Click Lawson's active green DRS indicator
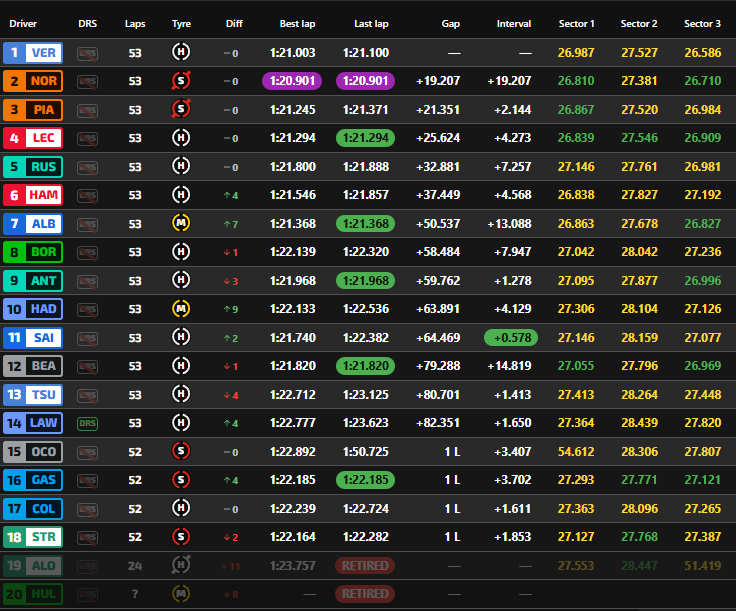Screen dimensions: 736x611 click(x=88, y=423)
